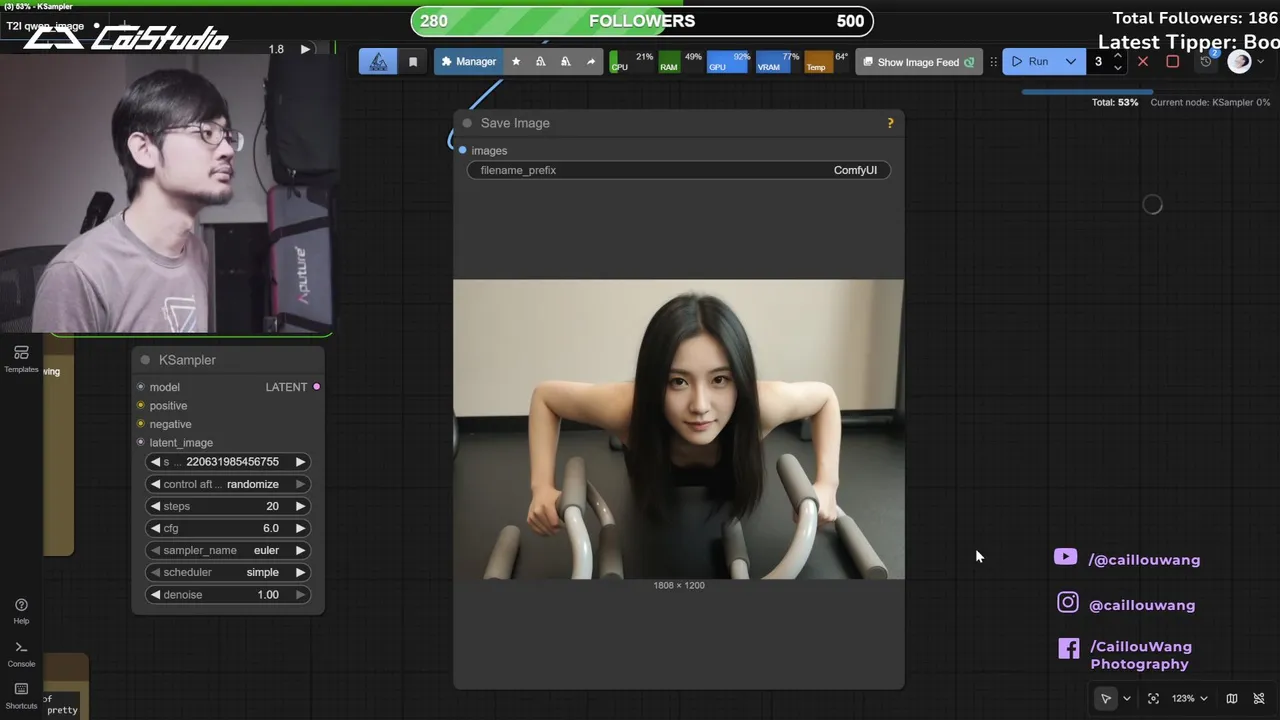Open the scheduler dropdown
The image size is (1280, 720).
pyautogui.click(x=228, y=572)
